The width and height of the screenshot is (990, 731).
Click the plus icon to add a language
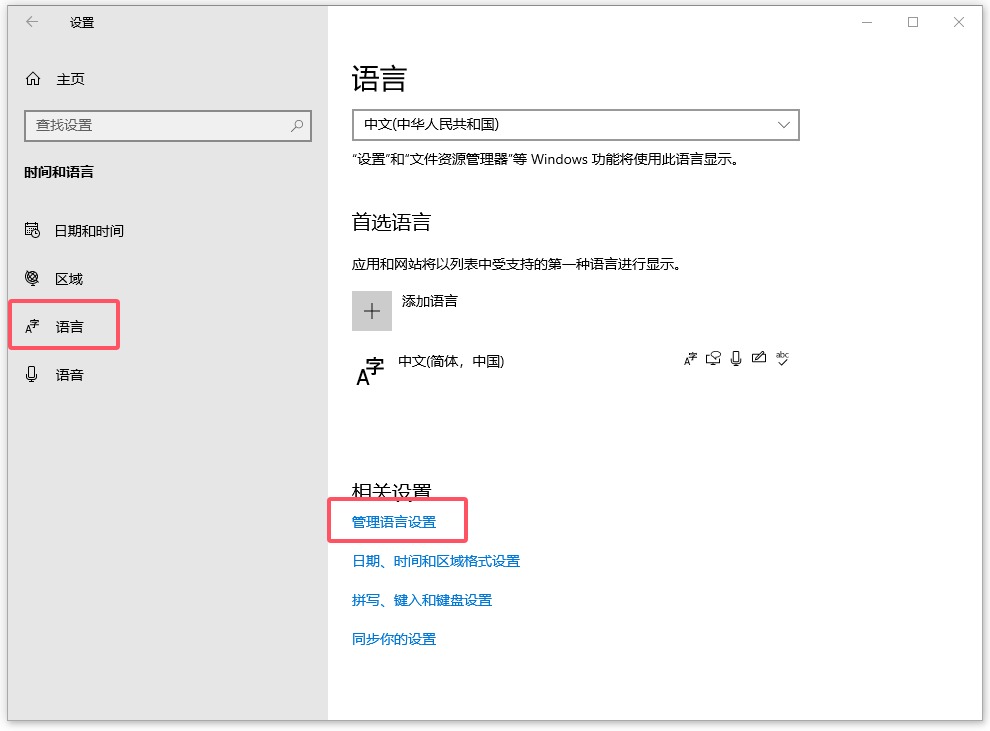[x=371, y=311]
